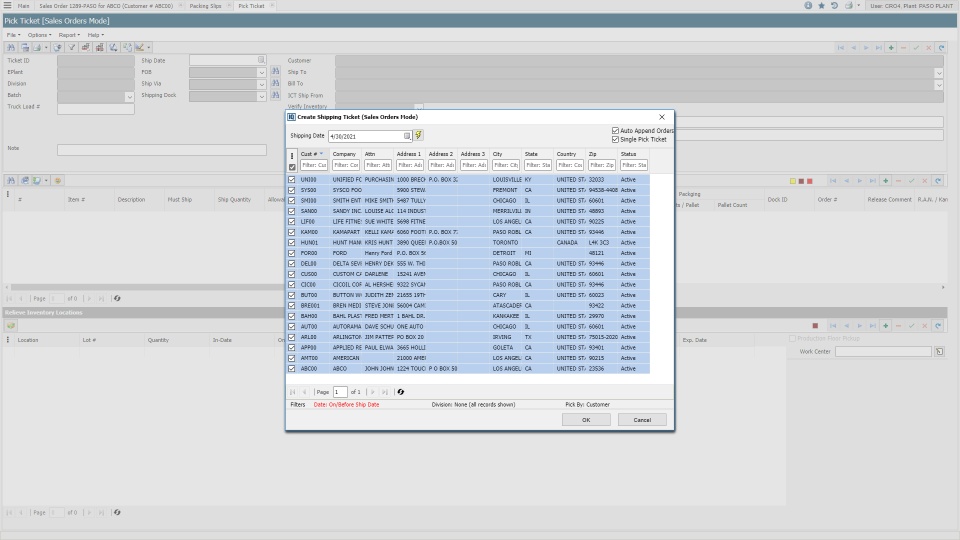Uncheck the FOR00 row checkbox
960x540 pixels.
[x=291, y=253]
